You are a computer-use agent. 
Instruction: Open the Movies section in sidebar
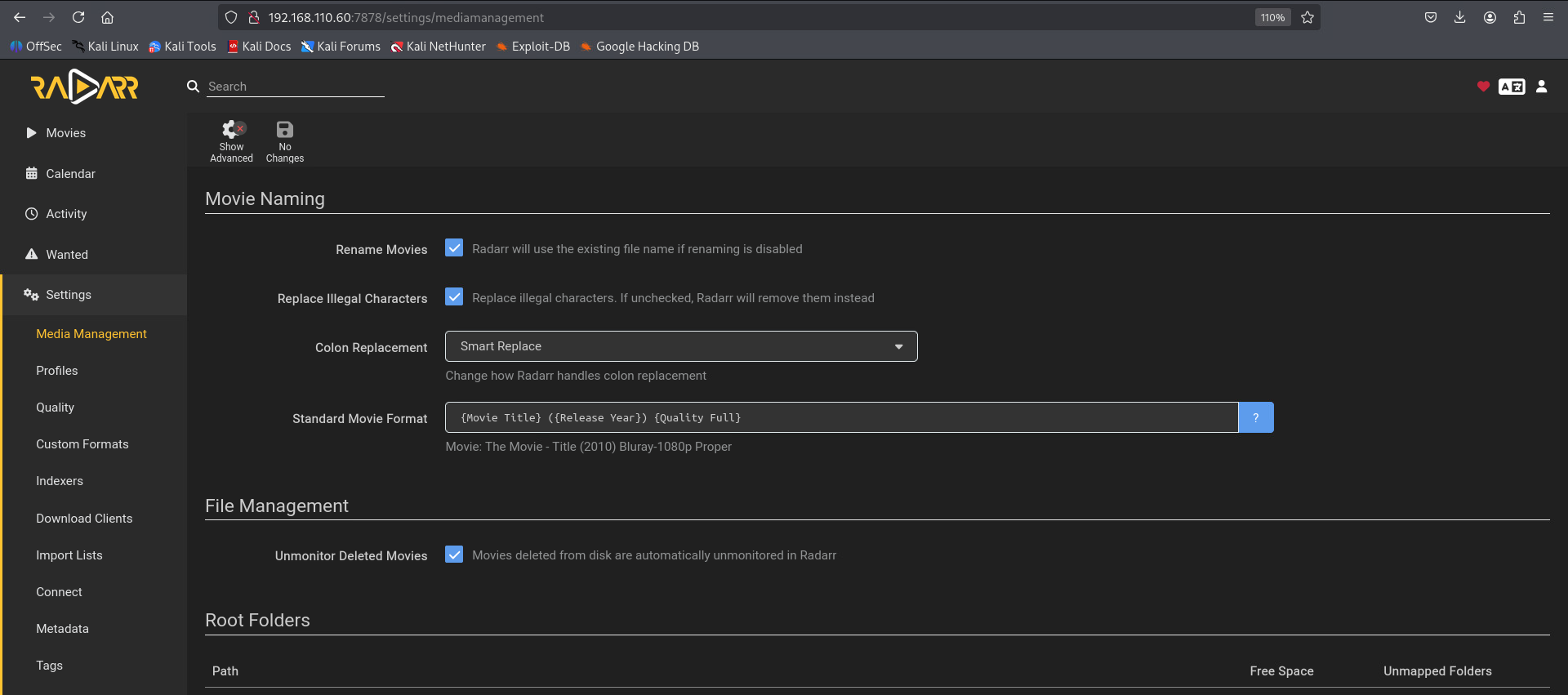click(65, 133)
